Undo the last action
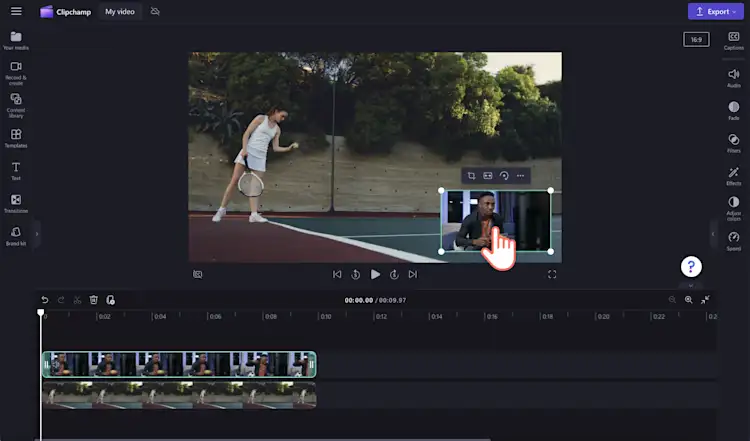 [44, 300]
